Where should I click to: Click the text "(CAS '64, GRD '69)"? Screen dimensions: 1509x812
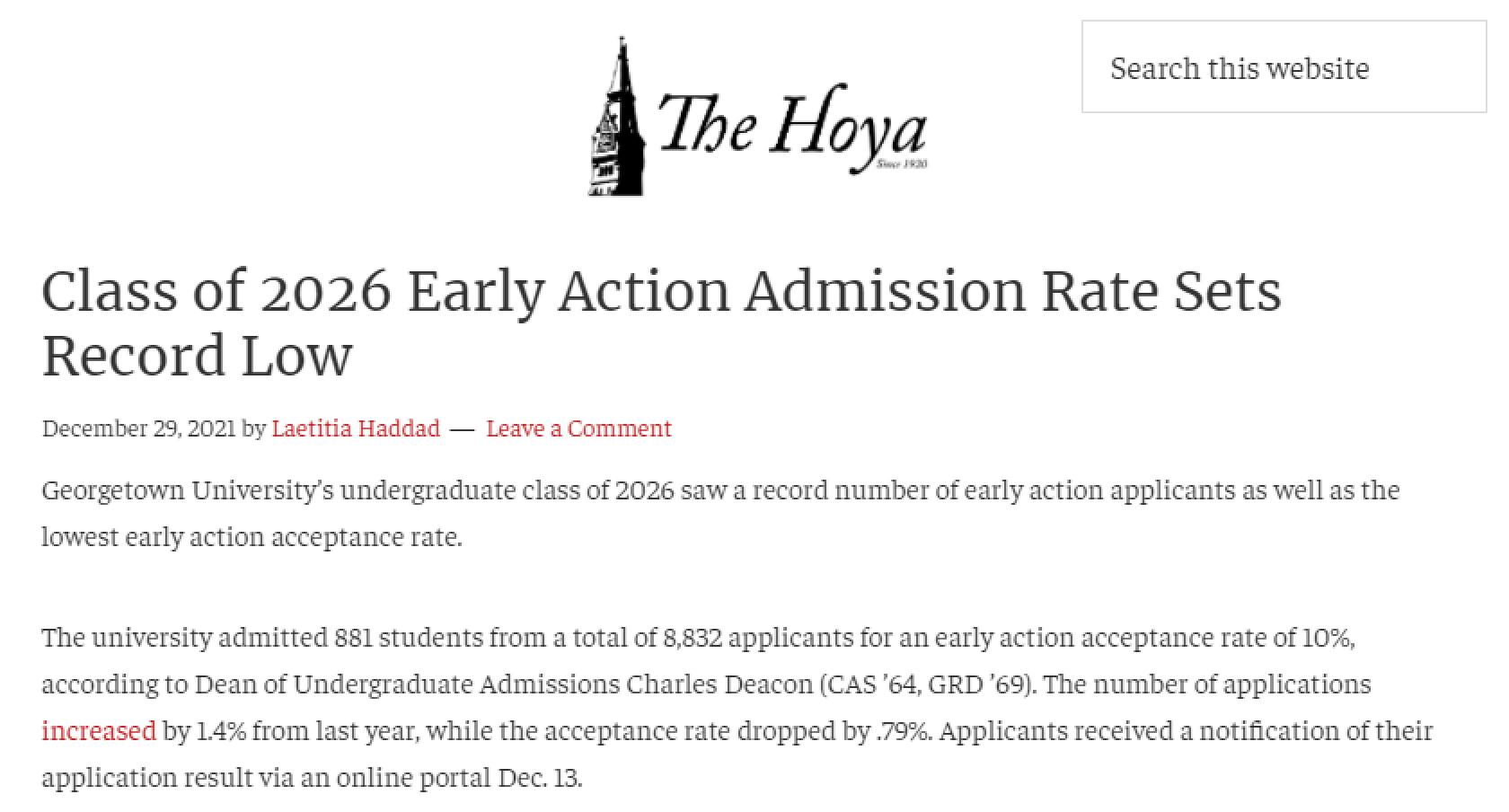click(x=928, y=684)
